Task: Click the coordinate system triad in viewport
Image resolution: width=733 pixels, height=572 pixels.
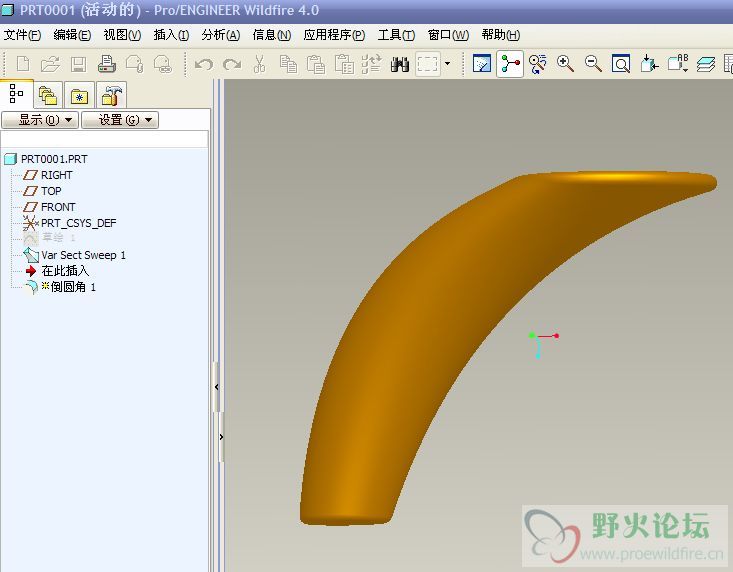Action: tap(543, 345)
